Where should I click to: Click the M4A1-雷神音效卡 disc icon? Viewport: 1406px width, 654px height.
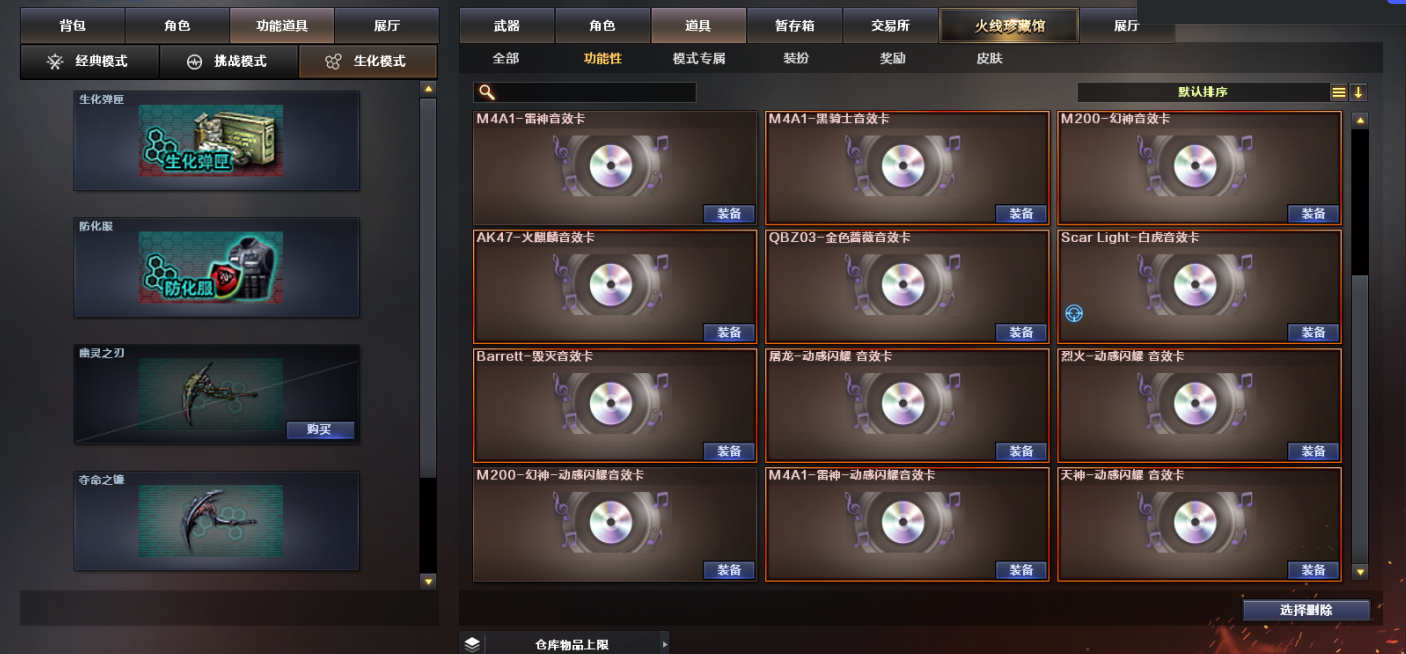point(611,166)
